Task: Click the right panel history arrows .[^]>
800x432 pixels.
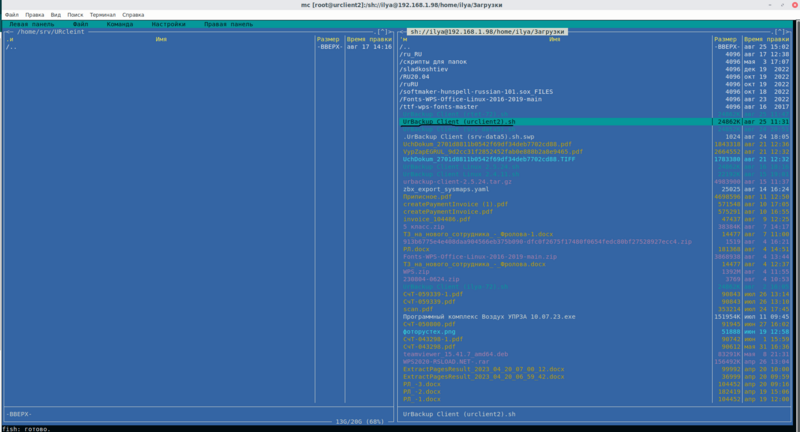Action: 780,32
